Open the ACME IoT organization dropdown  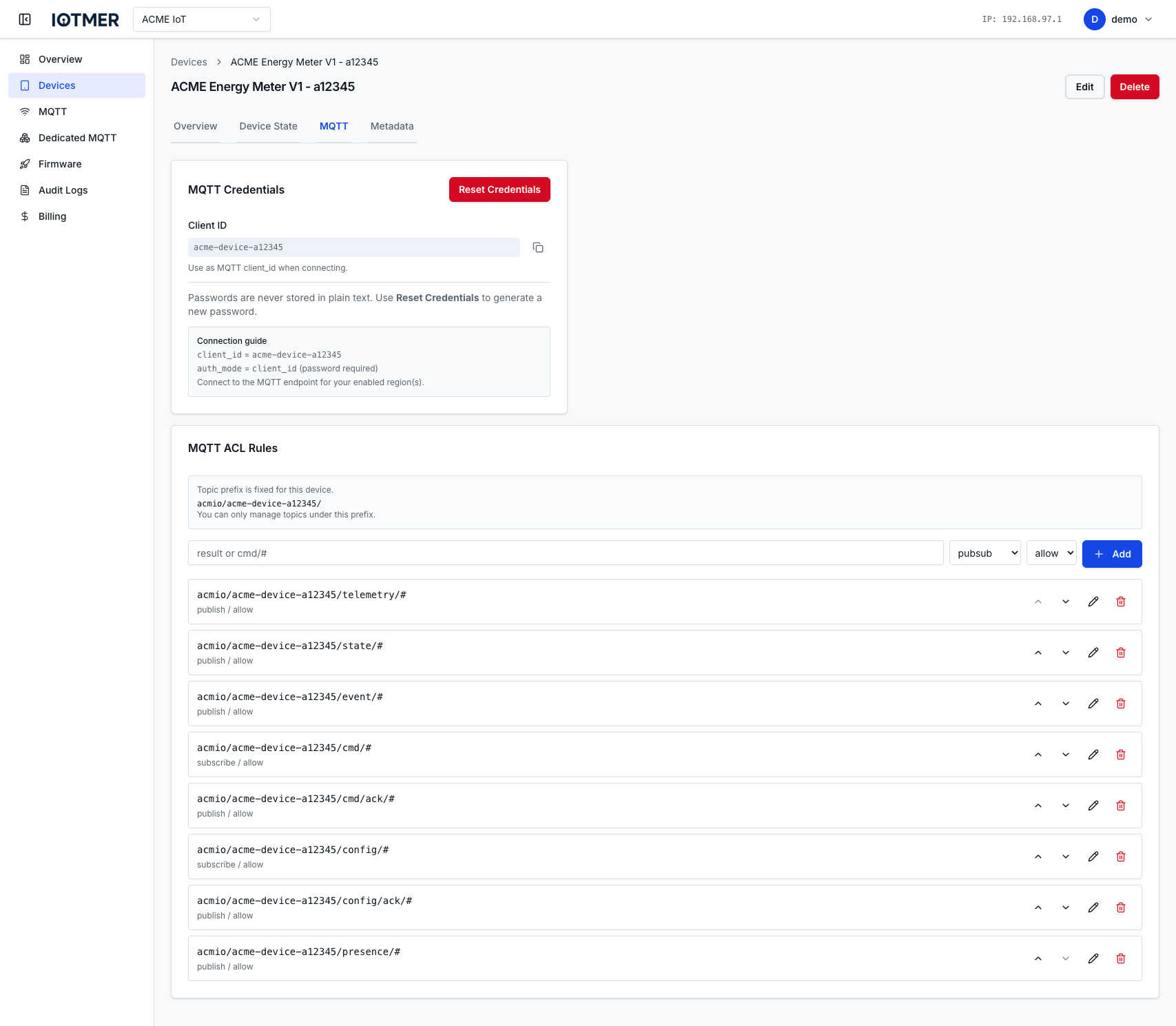coord(201,19)
